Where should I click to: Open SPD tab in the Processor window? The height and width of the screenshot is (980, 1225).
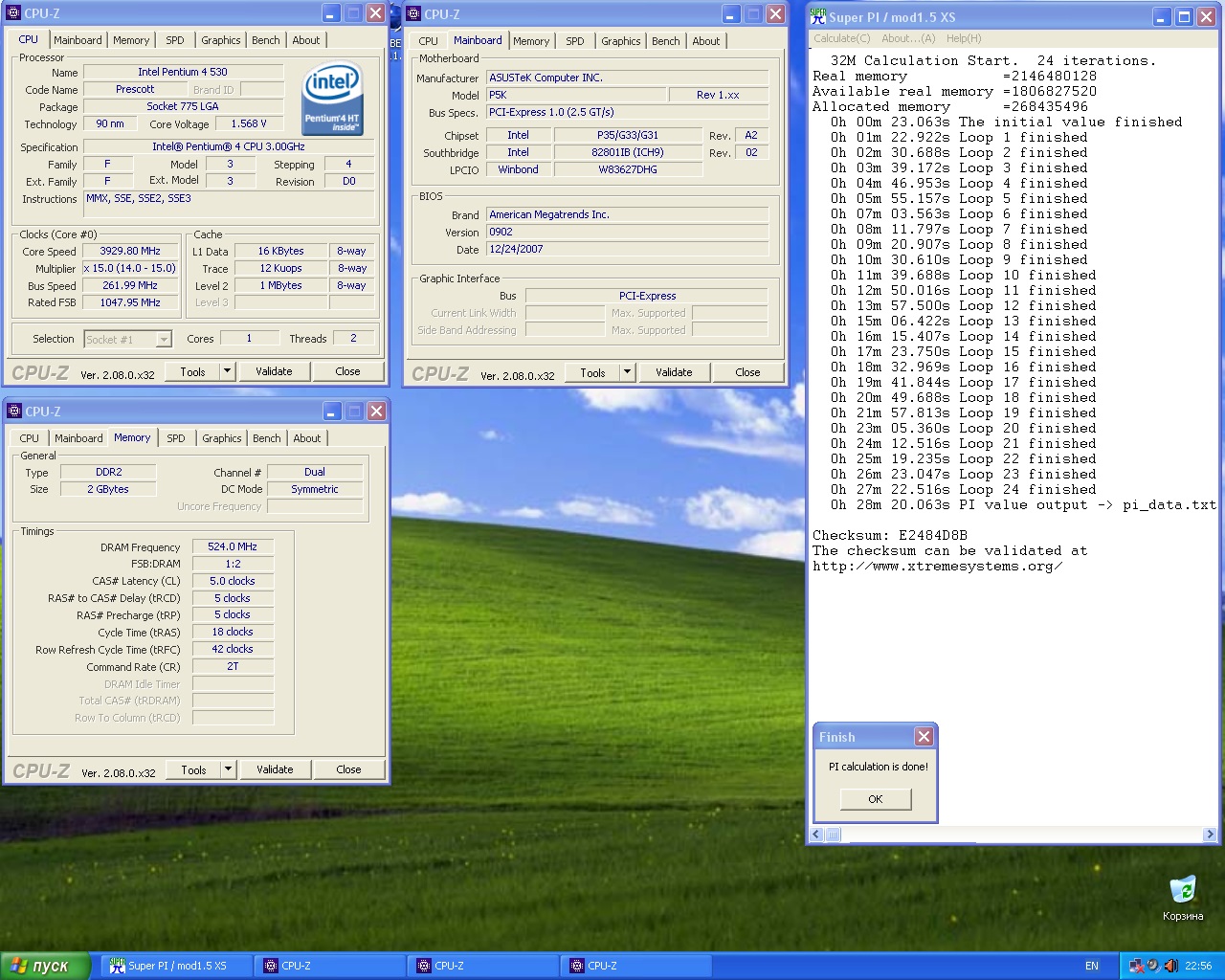click(x=175, y=40)
